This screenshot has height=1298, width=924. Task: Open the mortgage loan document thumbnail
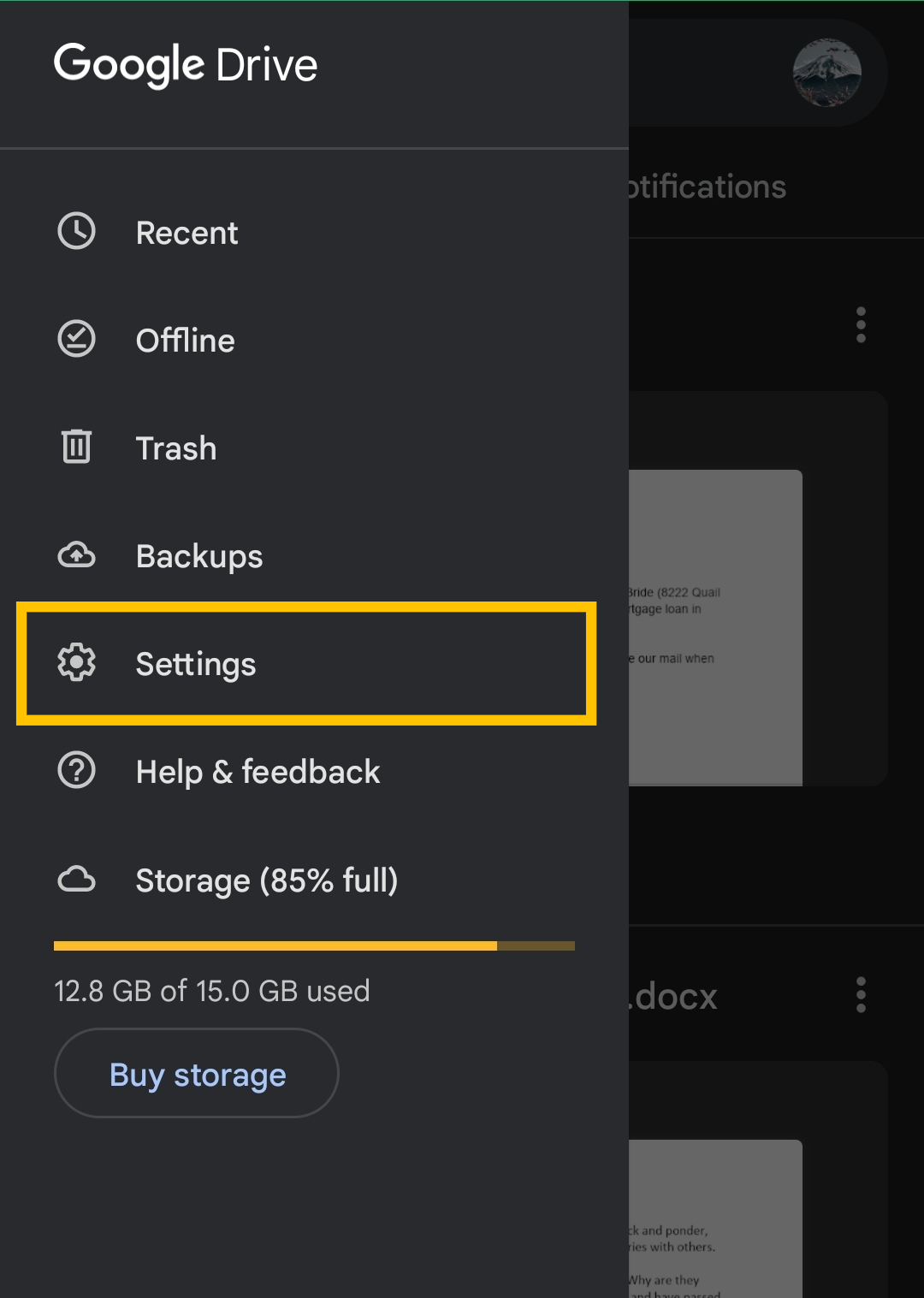tap(715, 627)
